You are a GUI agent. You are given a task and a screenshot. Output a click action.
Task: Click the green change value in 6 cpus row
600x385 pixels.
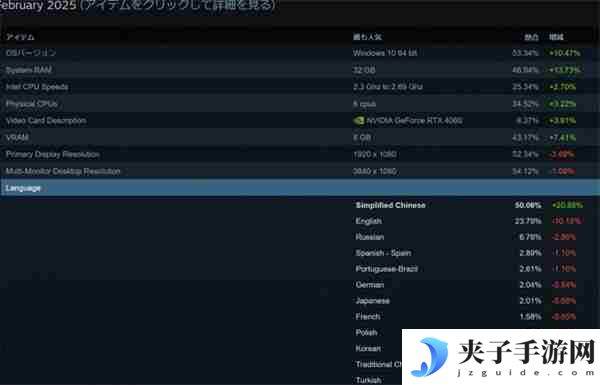tap(562, 104)
